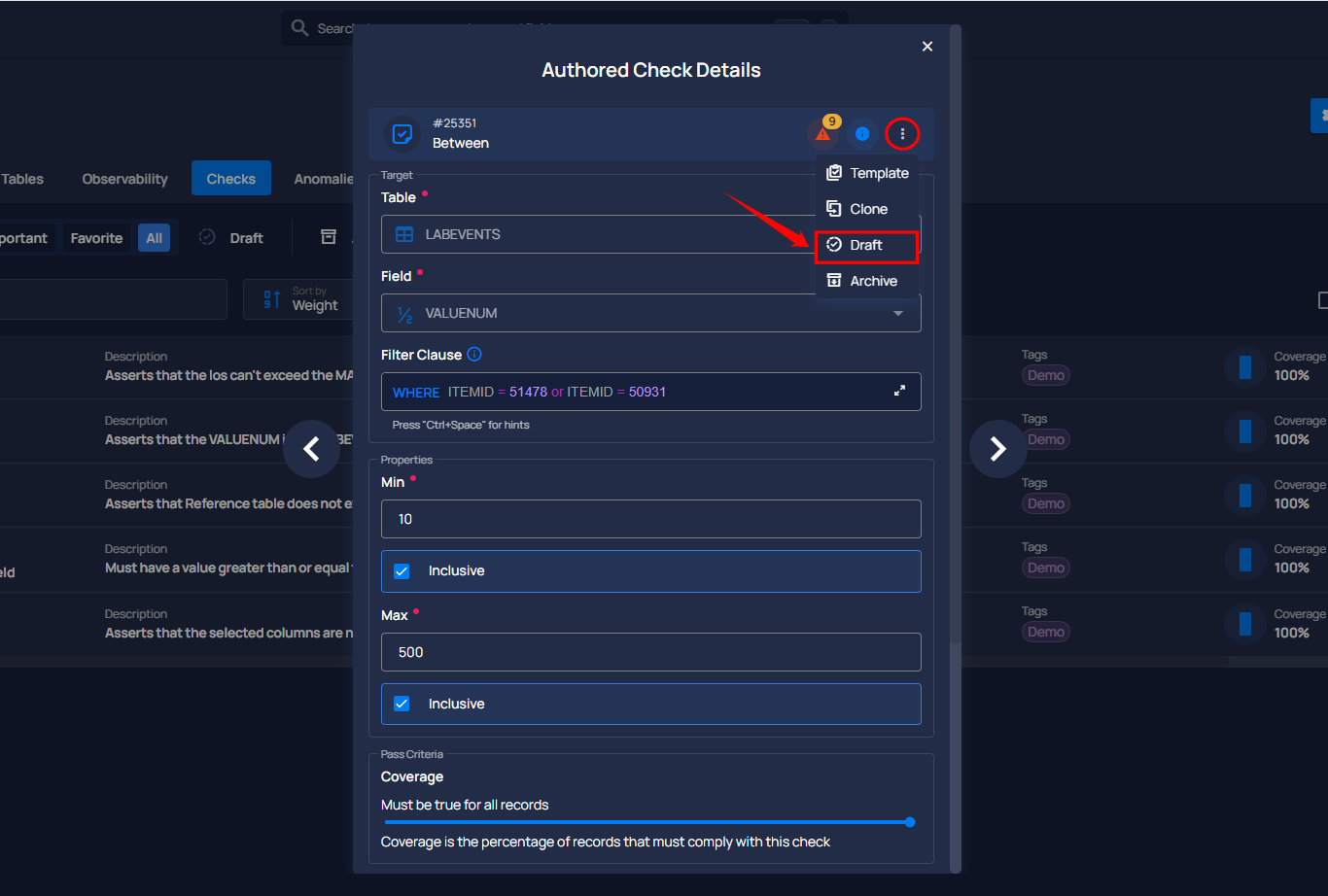Click the coverage icon in the last row

tap(1244, 624)
